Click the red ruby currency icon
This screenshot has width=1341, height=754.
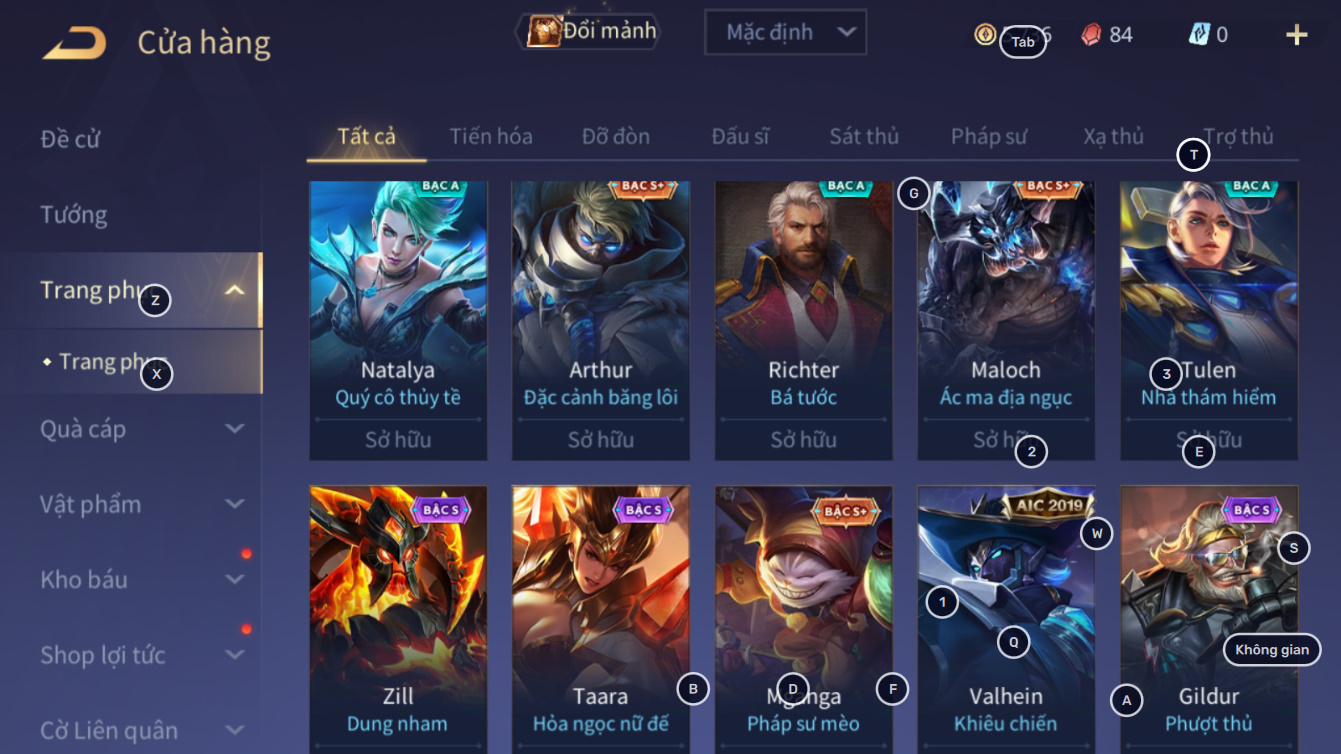pos(1091,34)
